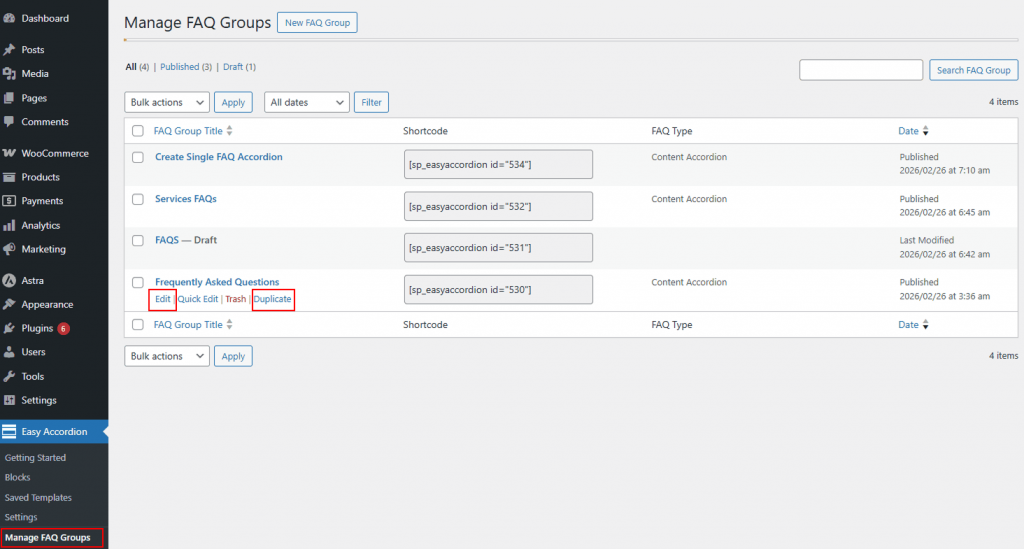Open the top Bulk actions dropdown
Screen dimensions: 1024x549
click(x=167, y=102)
